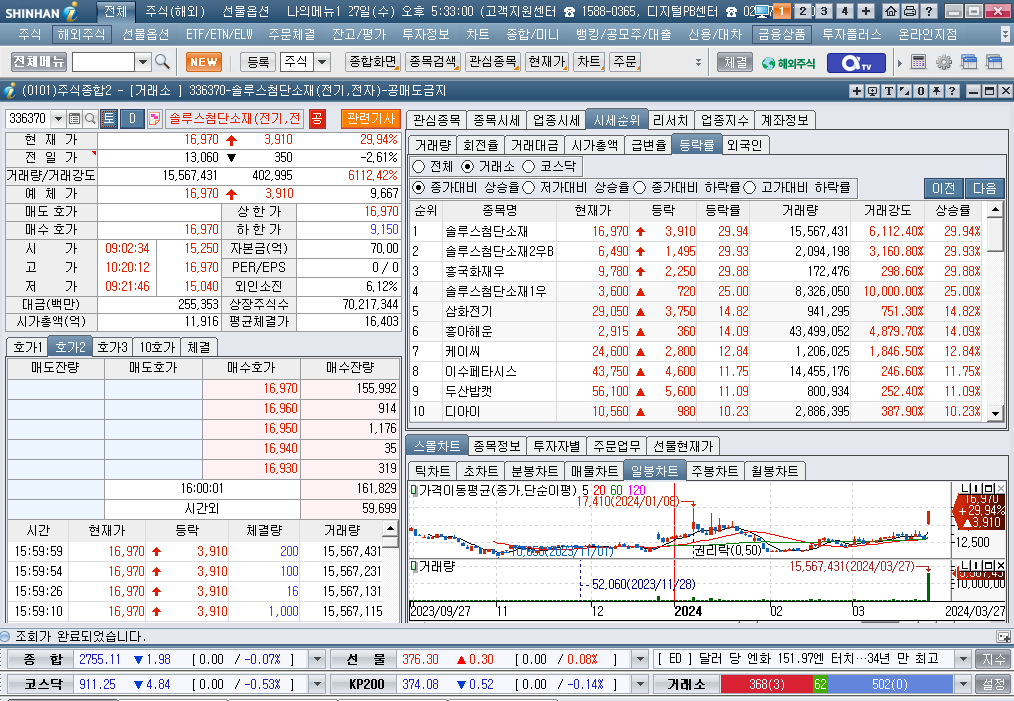The width and height of the screenshot is (1014, 701).
Task: Click the magnifier search icon beside 전체메뉴 box
Action: pyautogui.click(x=162, y=62)
